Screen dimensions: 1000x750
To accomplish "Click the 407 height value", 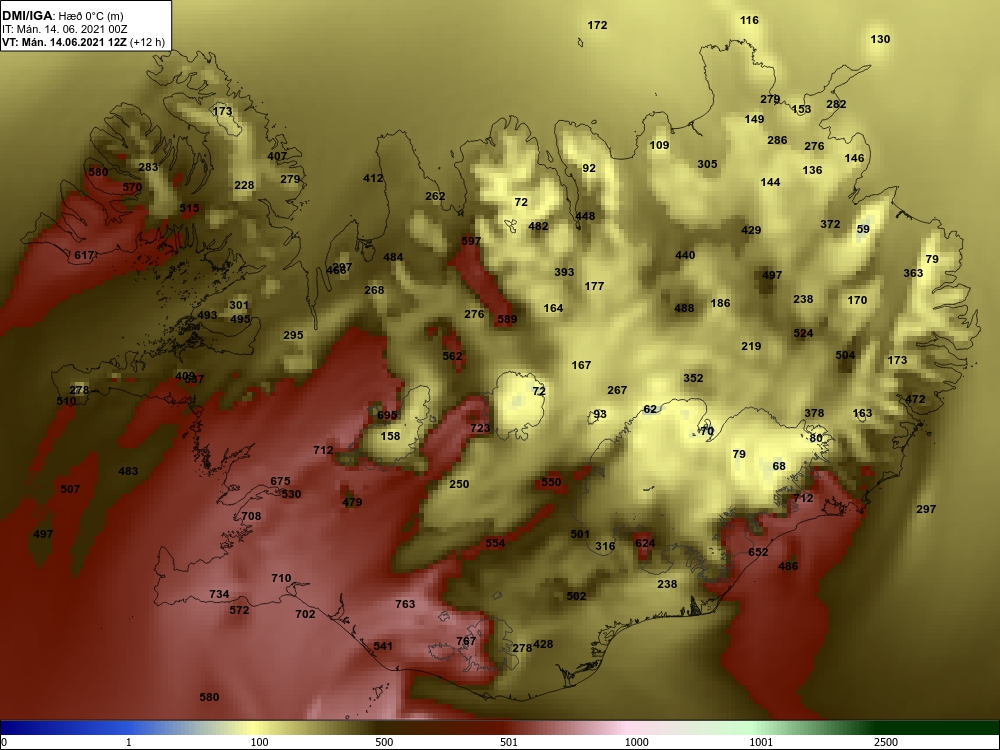I will [x=277, y=156].
